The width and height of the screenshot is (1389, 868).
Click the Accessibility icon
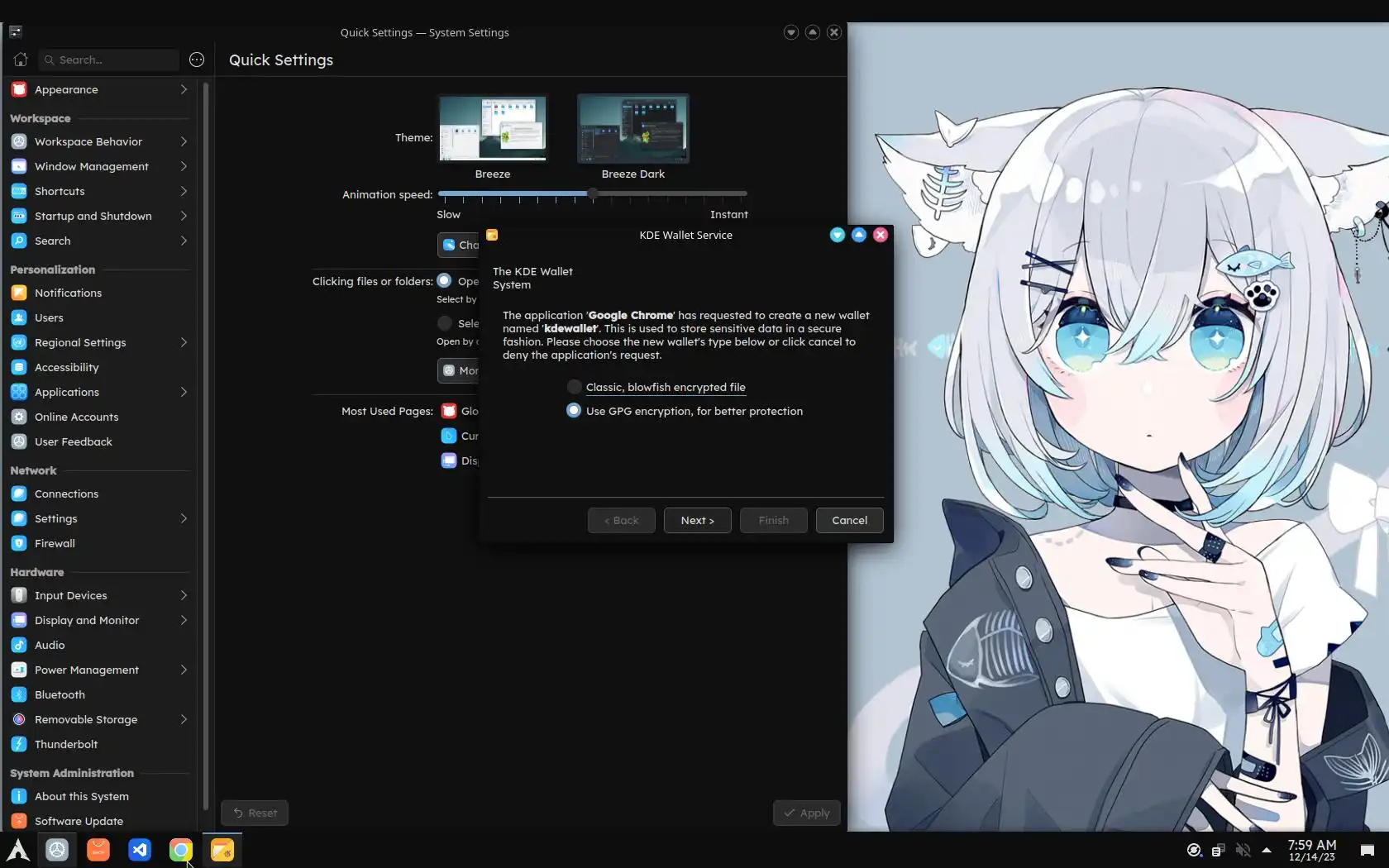[19, 367]
